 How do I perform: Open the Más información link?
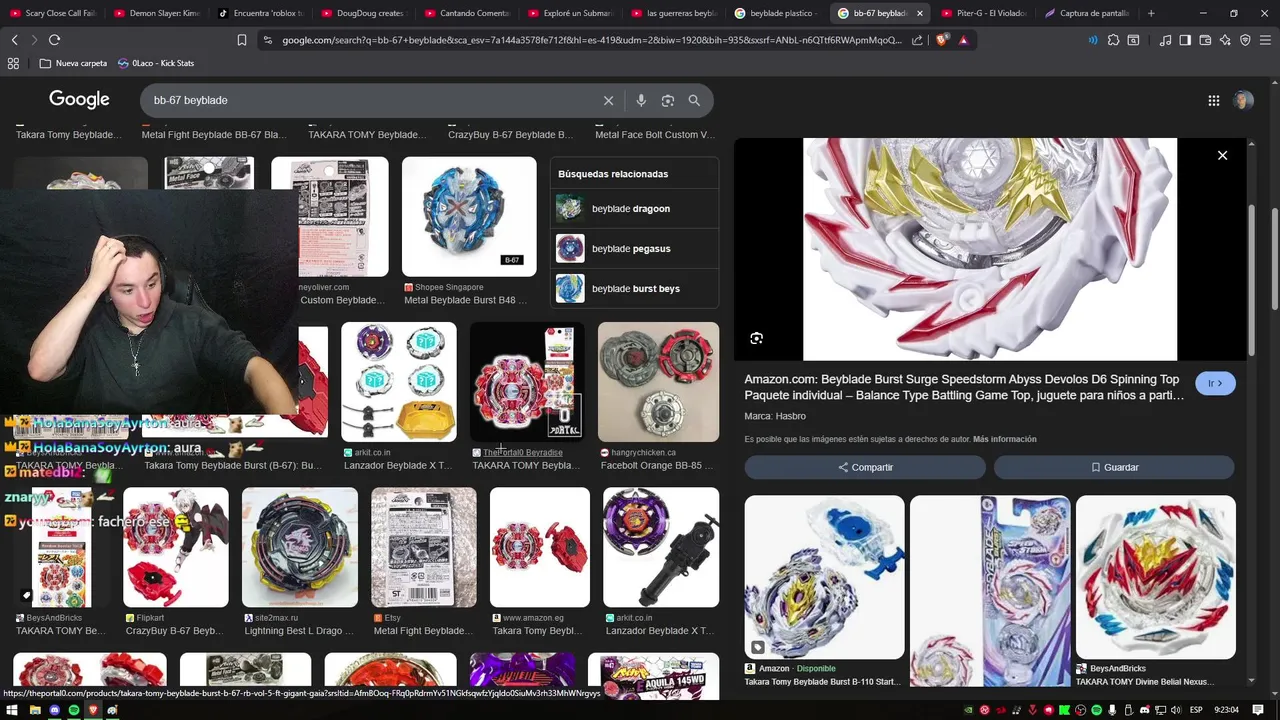pos(1004,439)
